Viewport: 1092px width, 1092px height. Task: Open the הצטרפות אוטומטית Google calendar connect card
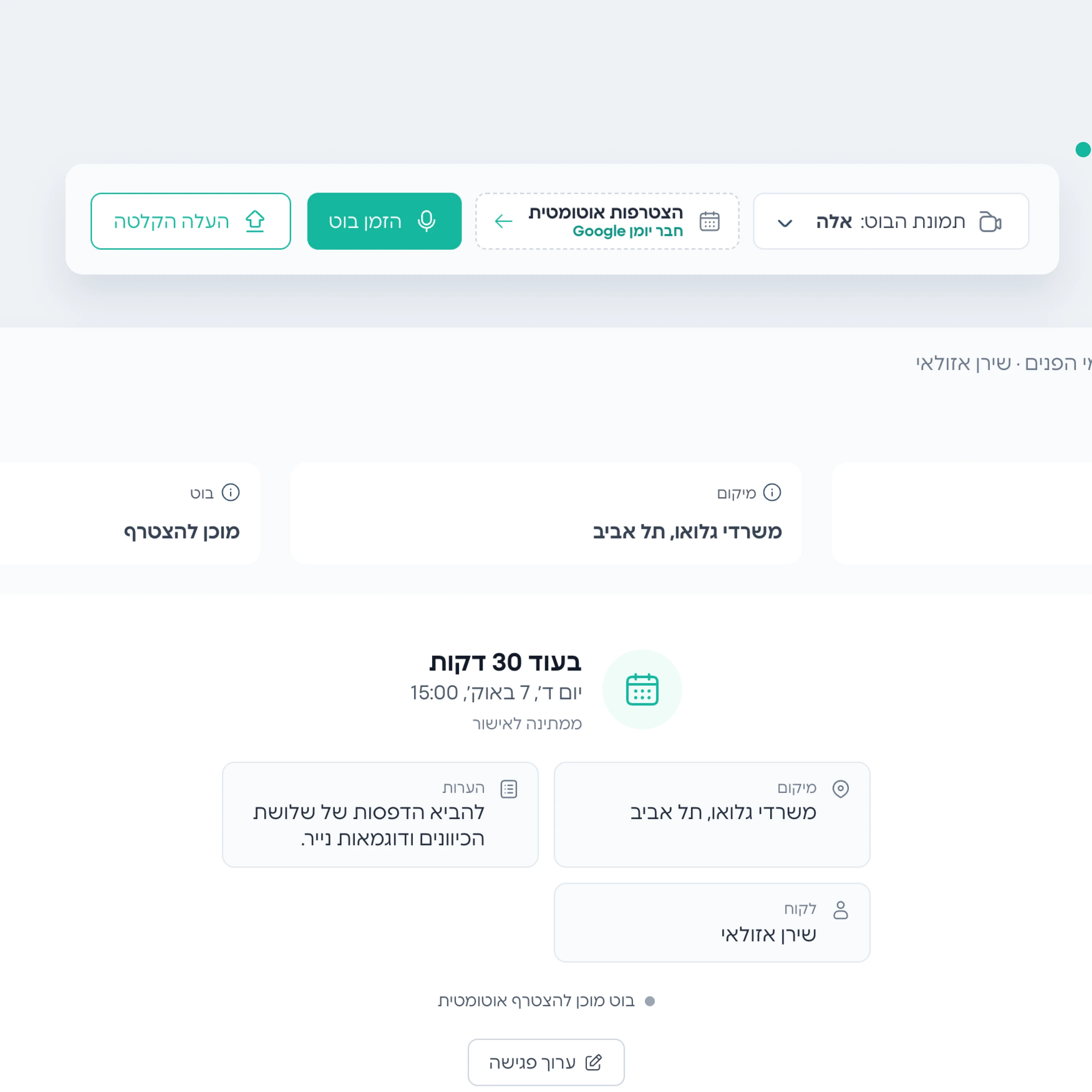point(607,221)
